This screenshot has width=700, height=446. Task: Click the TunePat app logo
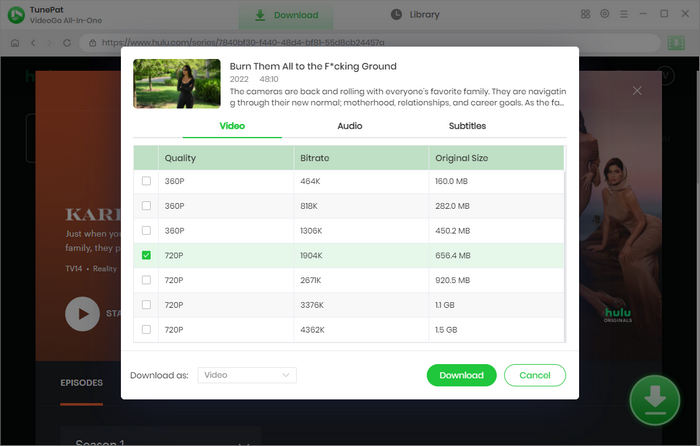click(17, 15)
